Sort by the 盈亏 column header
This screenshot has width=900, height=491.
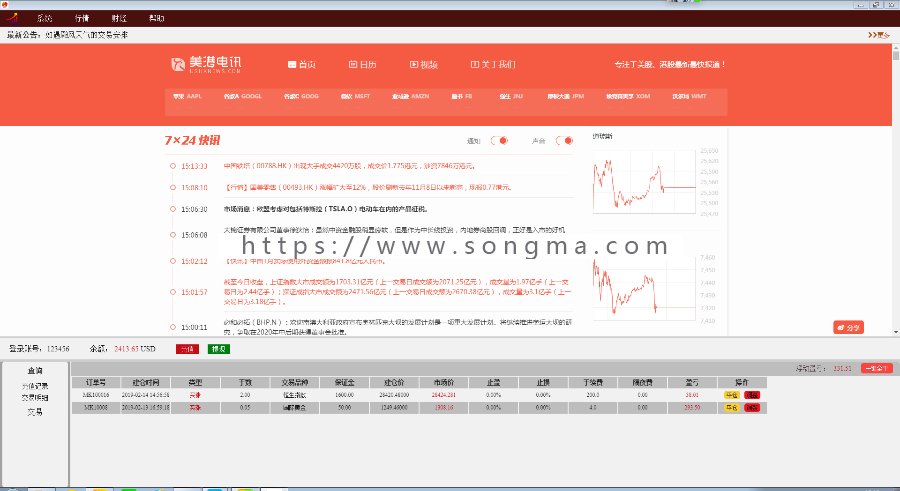692,382
